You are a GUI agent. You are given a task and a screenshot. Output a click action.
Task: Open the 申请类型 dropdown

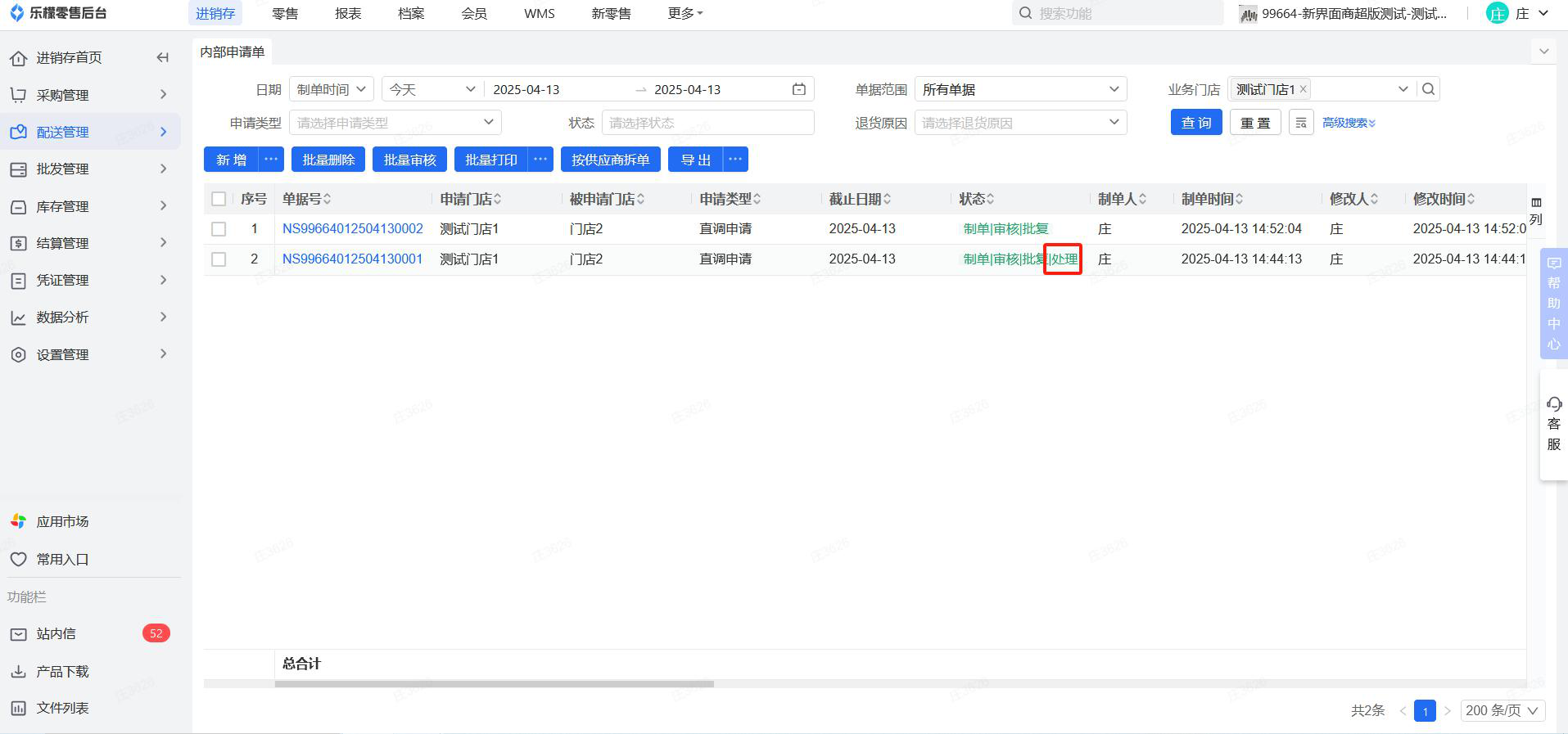click(x=395, y=123)
